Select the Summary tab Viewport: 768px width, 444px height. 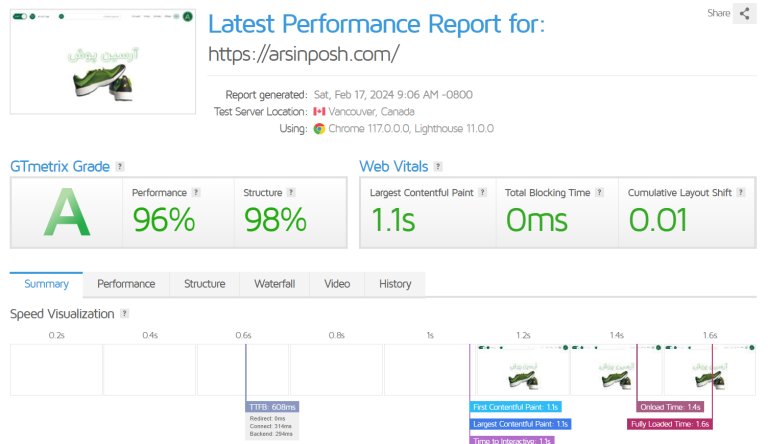click(47, 284)
